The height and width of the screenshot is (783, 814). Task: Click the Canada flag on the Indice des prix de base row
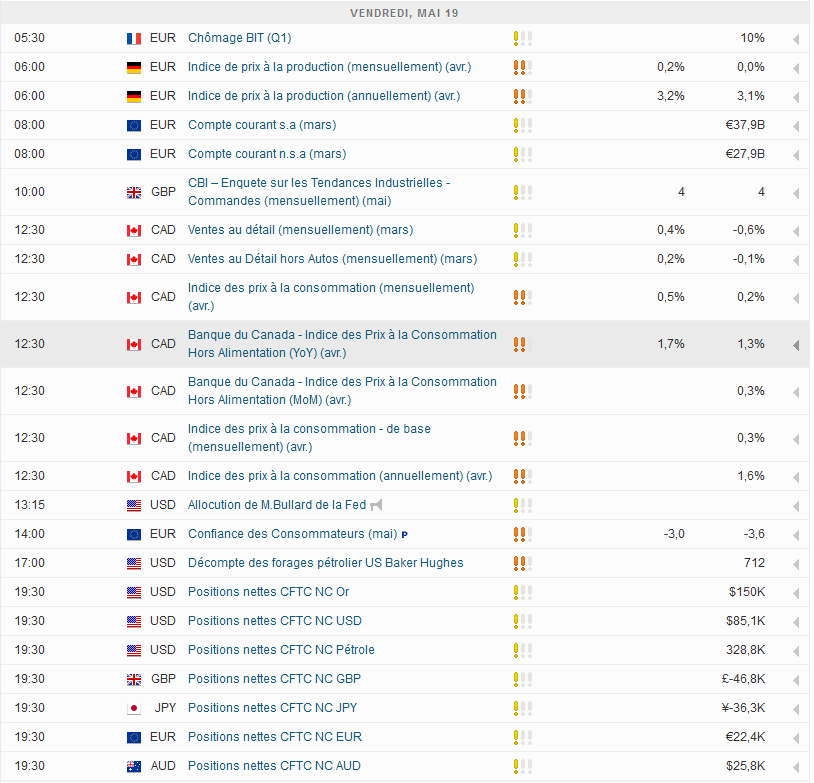pos(134,439)
